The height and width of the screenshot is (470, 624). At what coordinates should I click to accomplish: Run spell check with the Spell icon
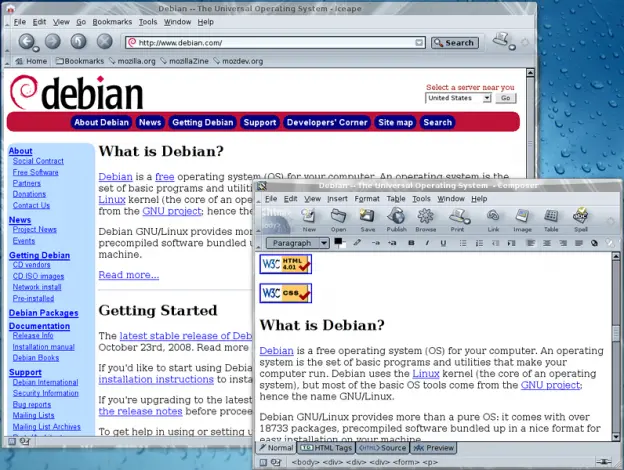point(581,220)
